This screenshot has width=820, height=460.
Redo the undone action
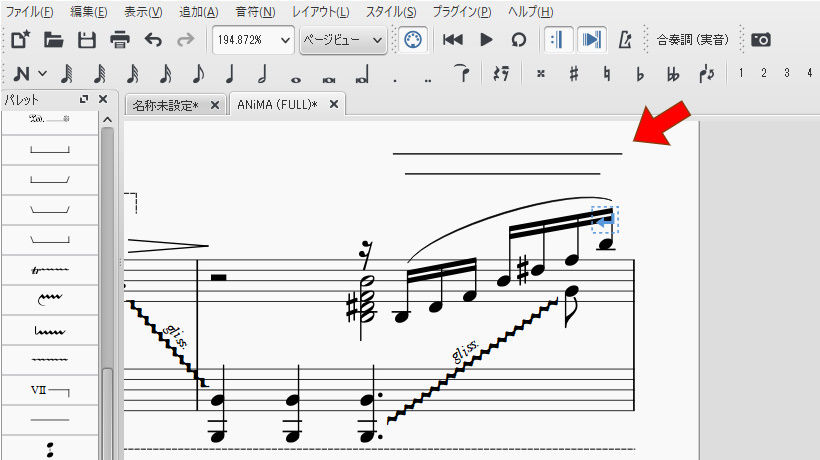[x=186, y=40]
